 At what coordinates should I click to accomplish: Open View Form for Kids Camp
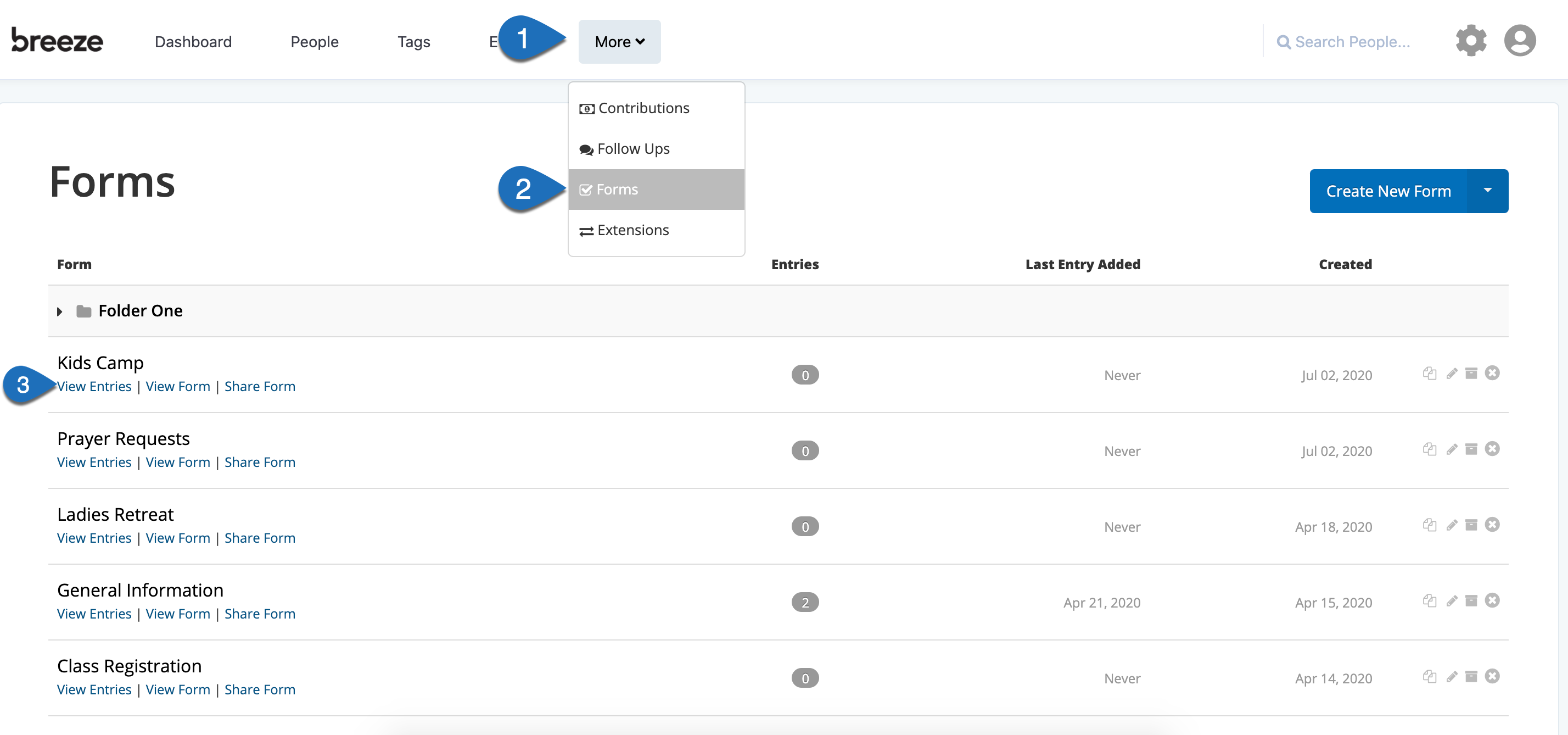click(x=178, y=387)
